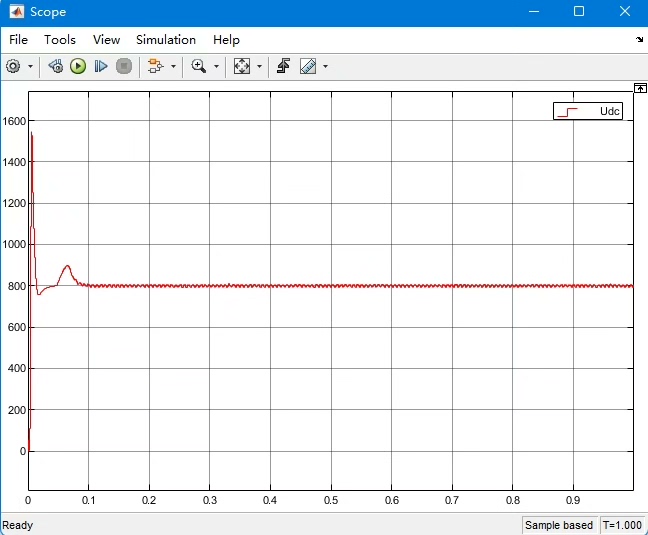The width and height of the screenshot is (648, 535).
Task: Select the Zoom tool magnifier icon
Action: tap(199, 66)
